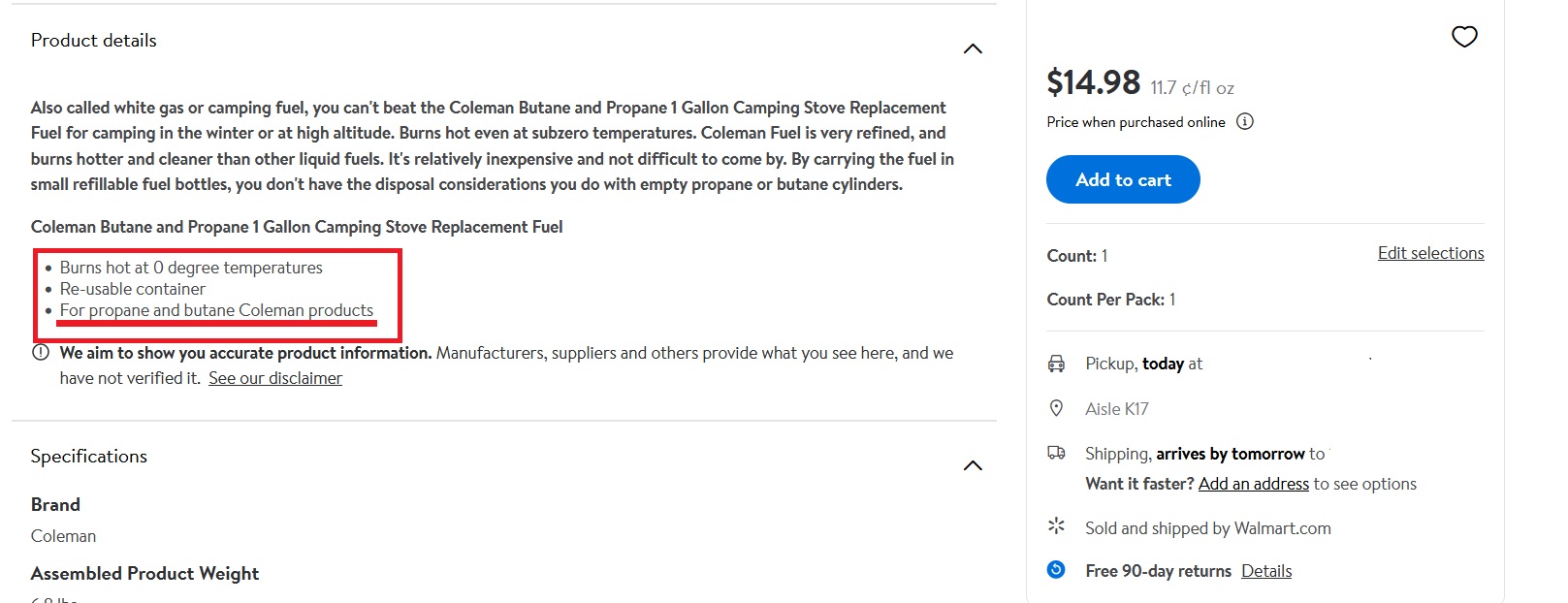The width and height of the screenshot is (1568, 603).
Task: Click the Specifications heading
Action: 89,457
